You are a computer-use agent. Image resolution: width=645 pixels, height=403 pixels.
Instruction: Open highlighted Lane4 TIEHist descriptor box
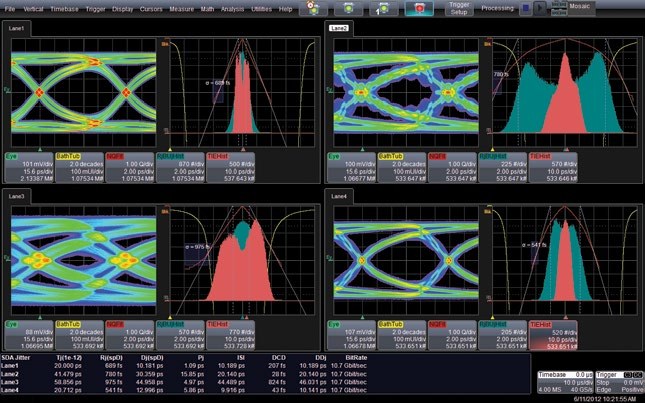(553, 336)
